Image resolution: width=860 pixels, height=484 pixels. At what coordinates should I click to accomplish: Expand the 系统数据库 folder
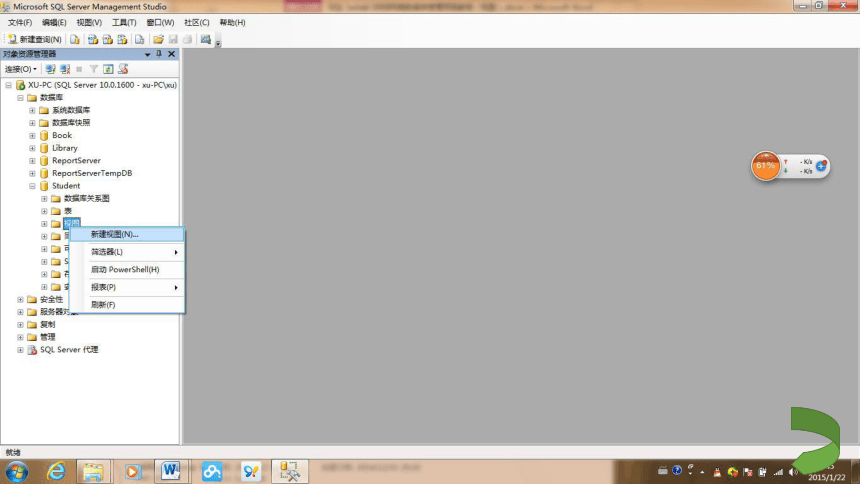(32, 110)
